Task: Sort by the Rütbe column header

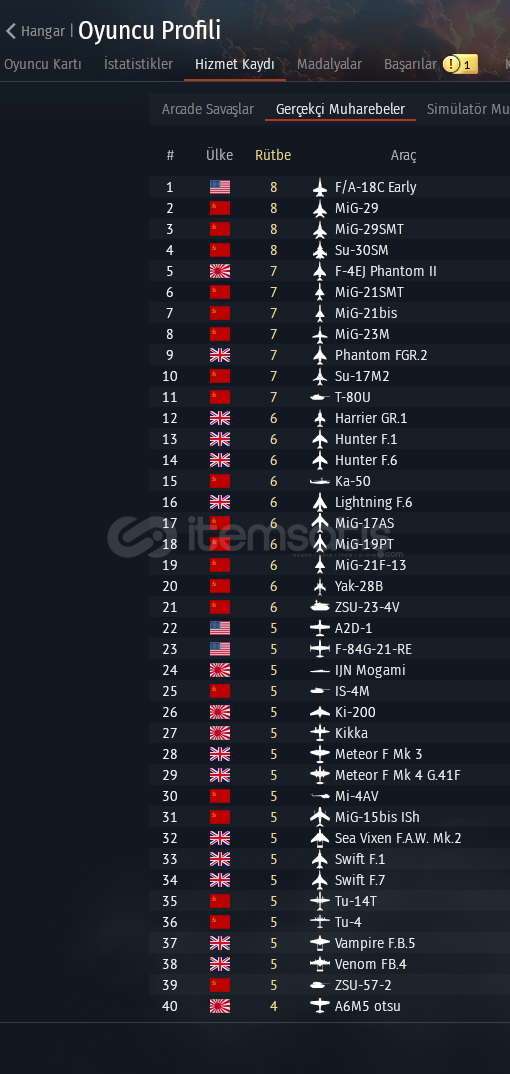Action: [x=273, y=155]
